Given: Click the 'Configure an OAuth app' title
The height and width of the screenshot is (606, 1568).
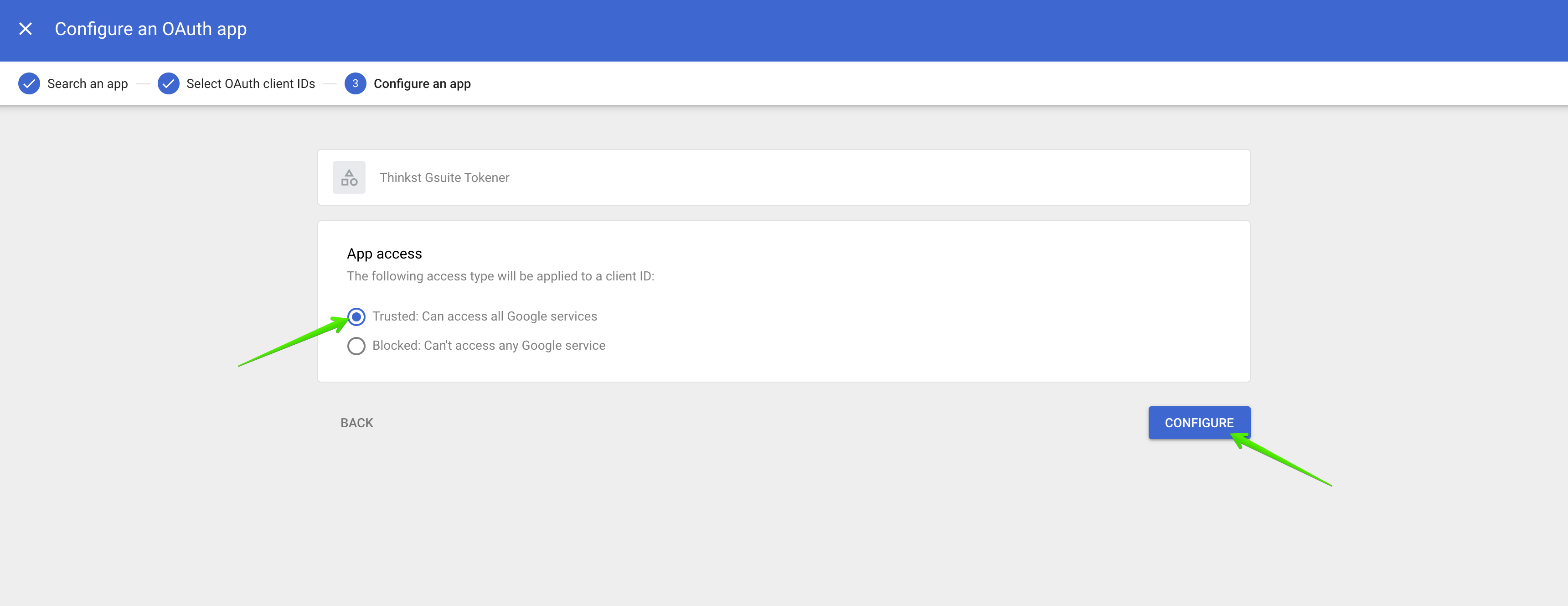Looking at the screenshot, I should coord(150,29).
